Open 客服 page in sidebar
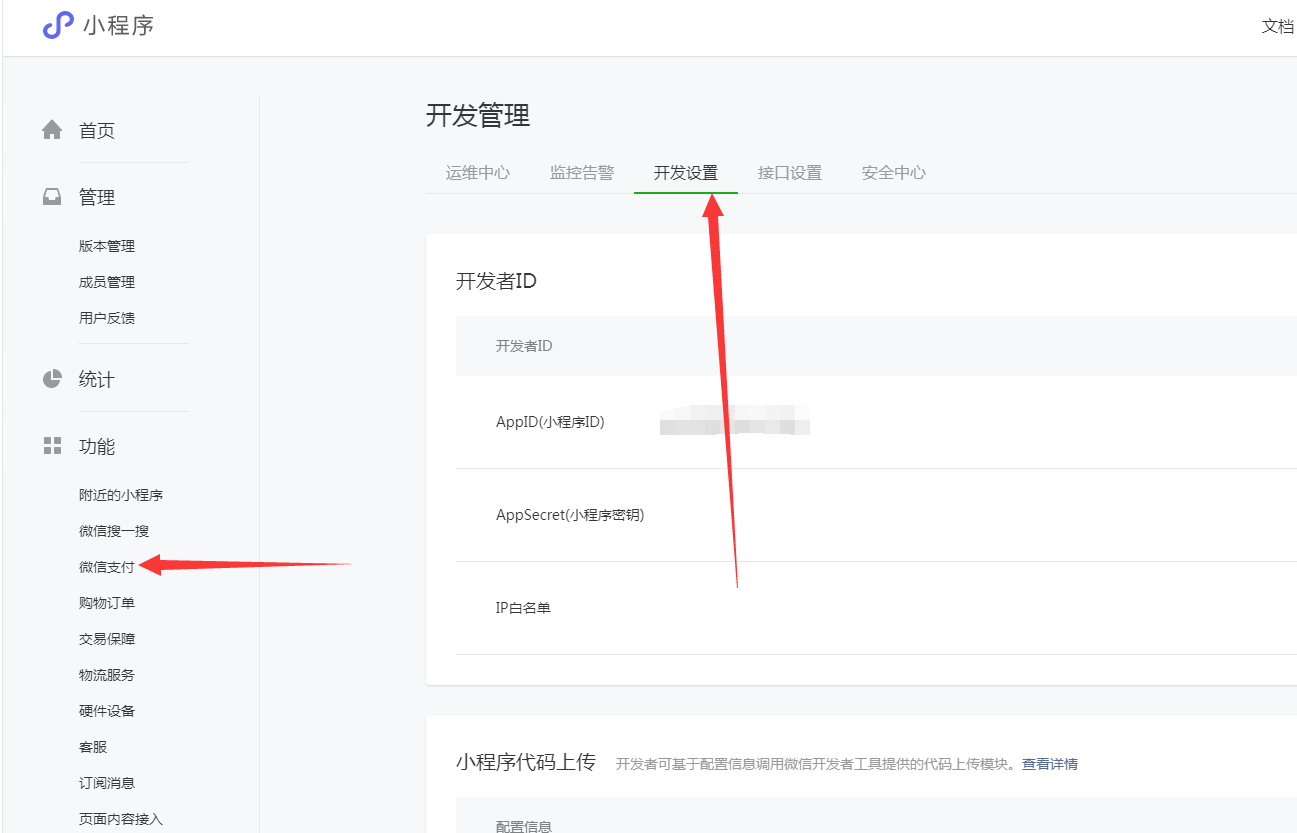 [93, 747]
